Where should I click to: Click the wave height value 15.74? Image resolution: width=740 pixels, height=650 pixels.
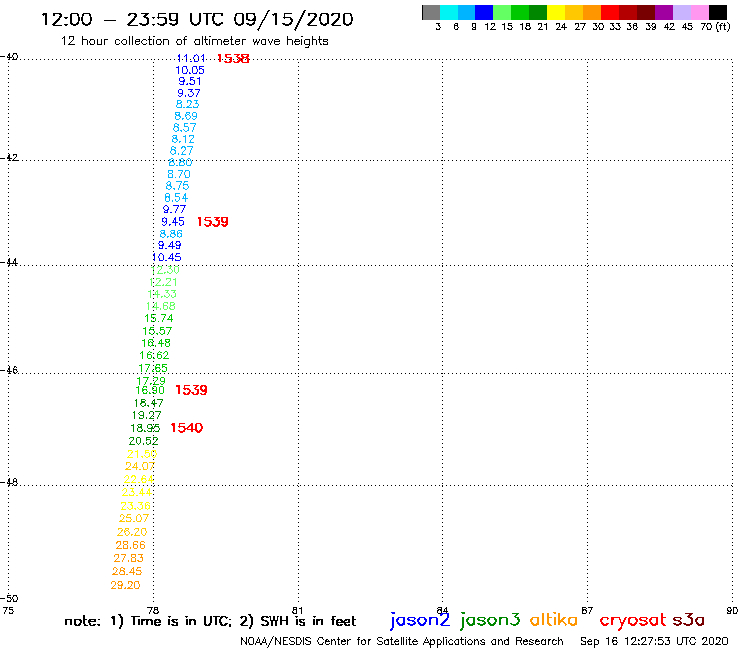click(x=159, y=318)
